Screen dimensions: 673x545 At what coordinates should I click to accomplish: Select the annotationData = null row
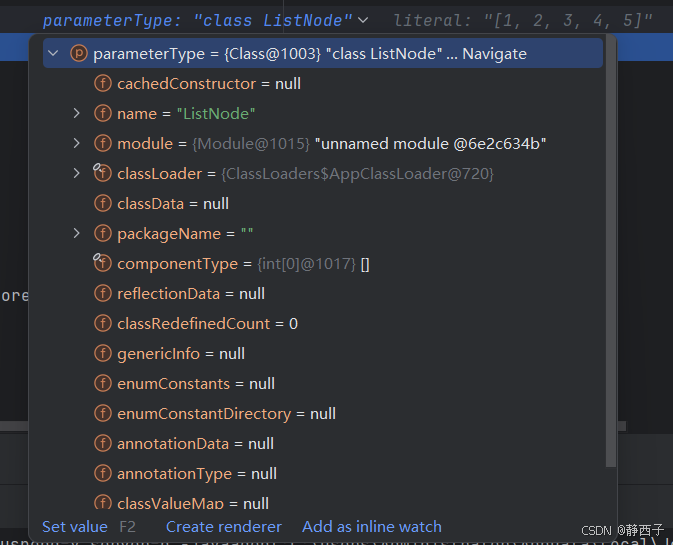click(323, 444)
